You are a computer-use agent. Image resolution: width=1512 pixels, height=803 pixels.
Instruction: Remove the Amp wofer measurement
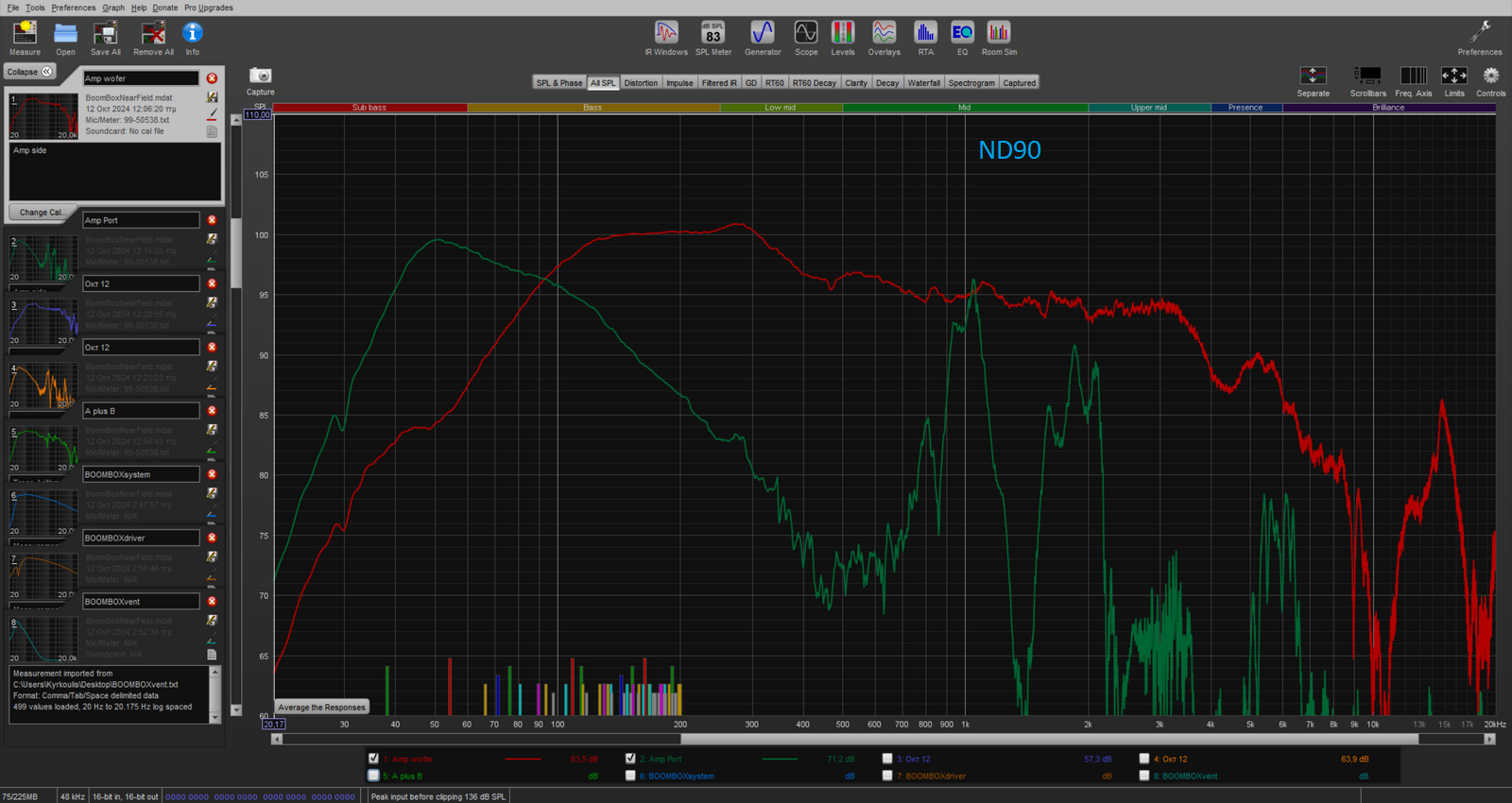click(x=212, y=78)
